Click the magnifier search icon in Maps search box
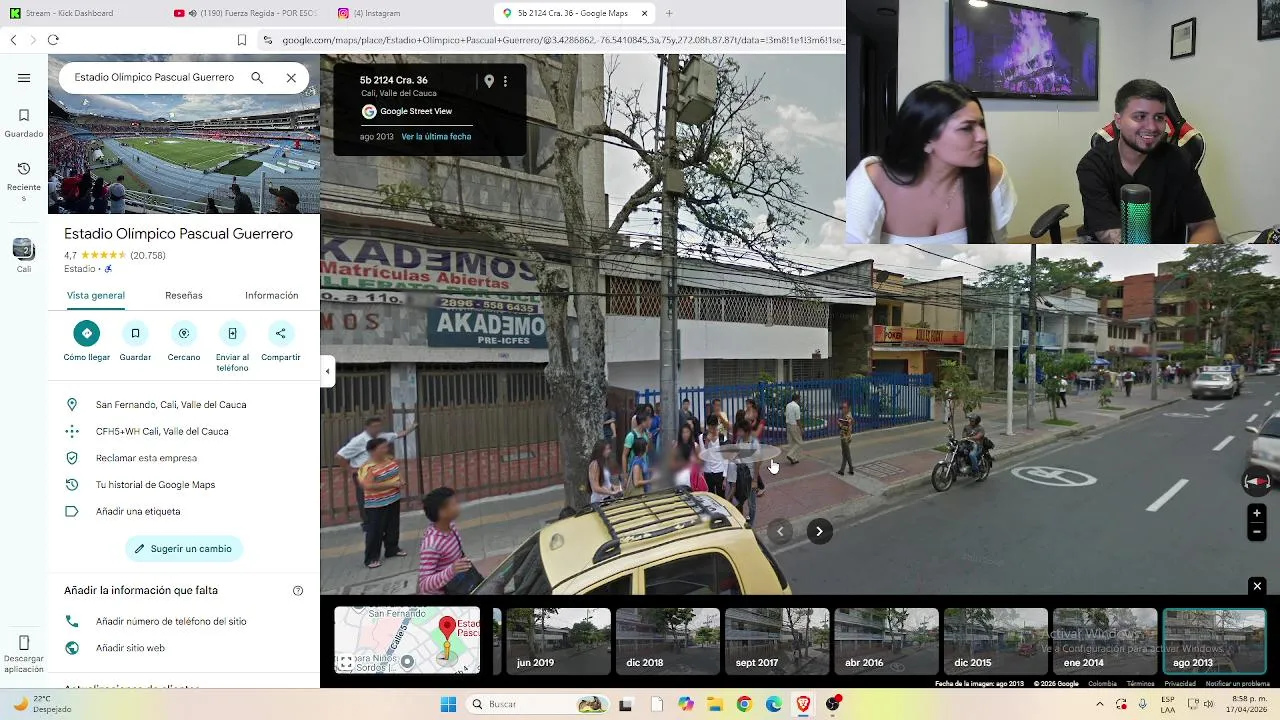Viewport: 1280px width, 720px height. point(257,77)
